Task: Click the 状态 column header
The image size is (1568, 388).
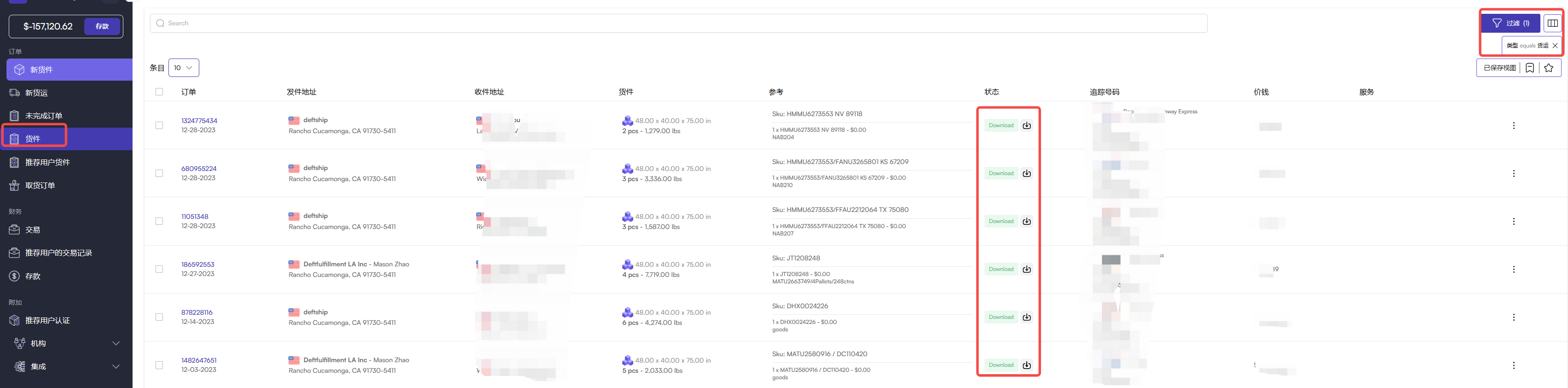Action: click(x=992, y=92)
